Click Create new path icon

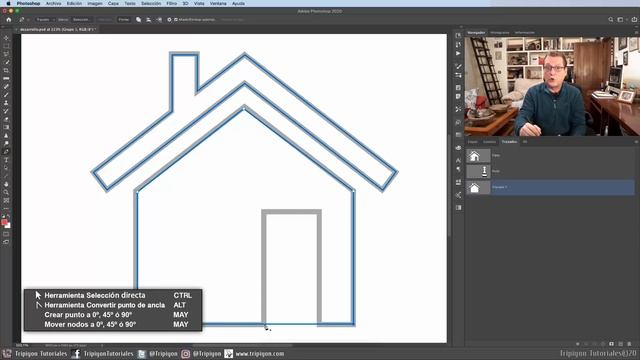coord(620,344)
